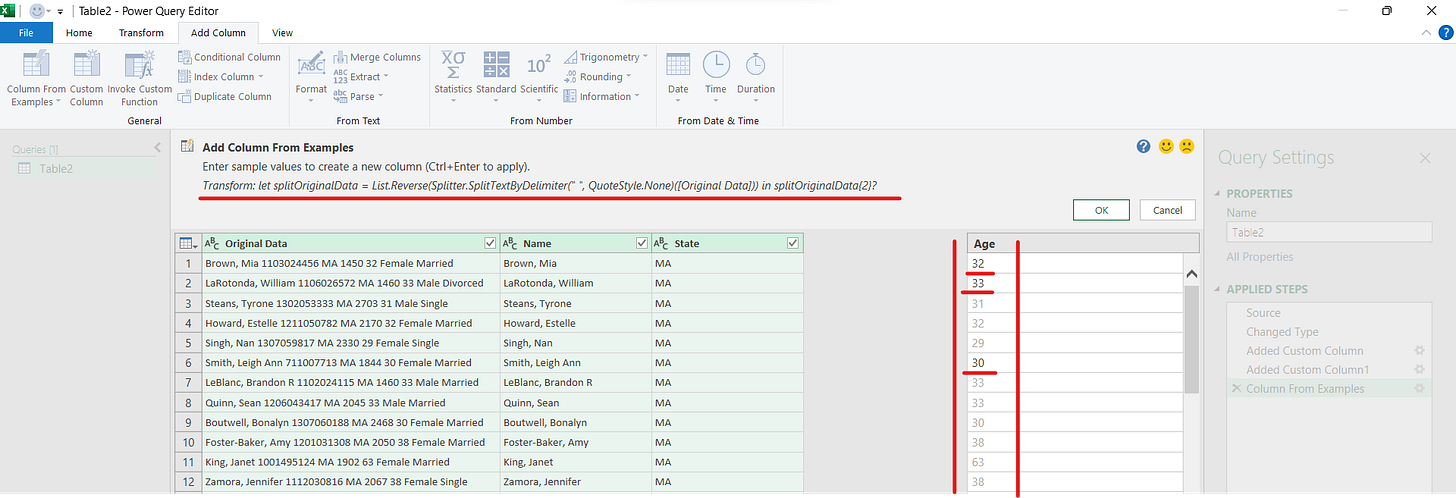1456x498 pixels.
Task: Collapse the APPLIED STEPS section
Action: click(x=1219, y=290)
